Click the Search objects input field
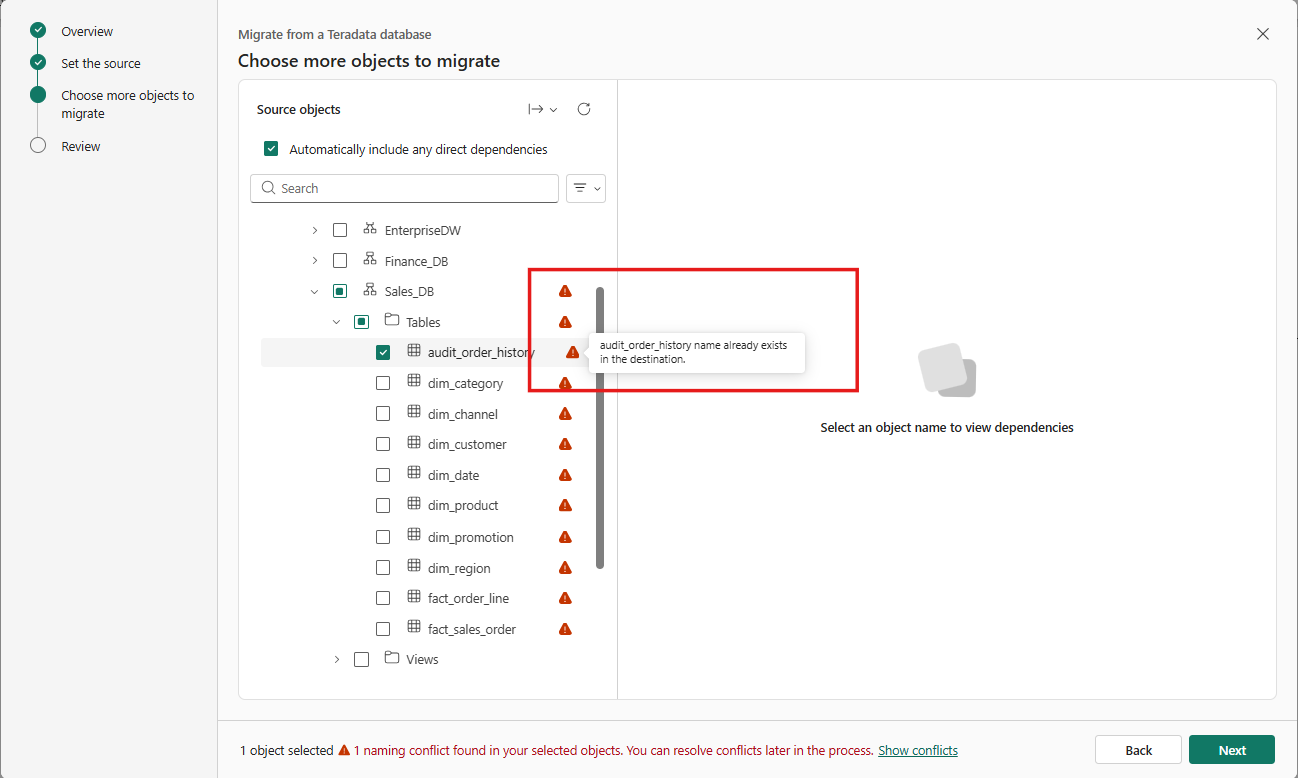This screenshot has height=778, width=1298. tap(405, 188)
